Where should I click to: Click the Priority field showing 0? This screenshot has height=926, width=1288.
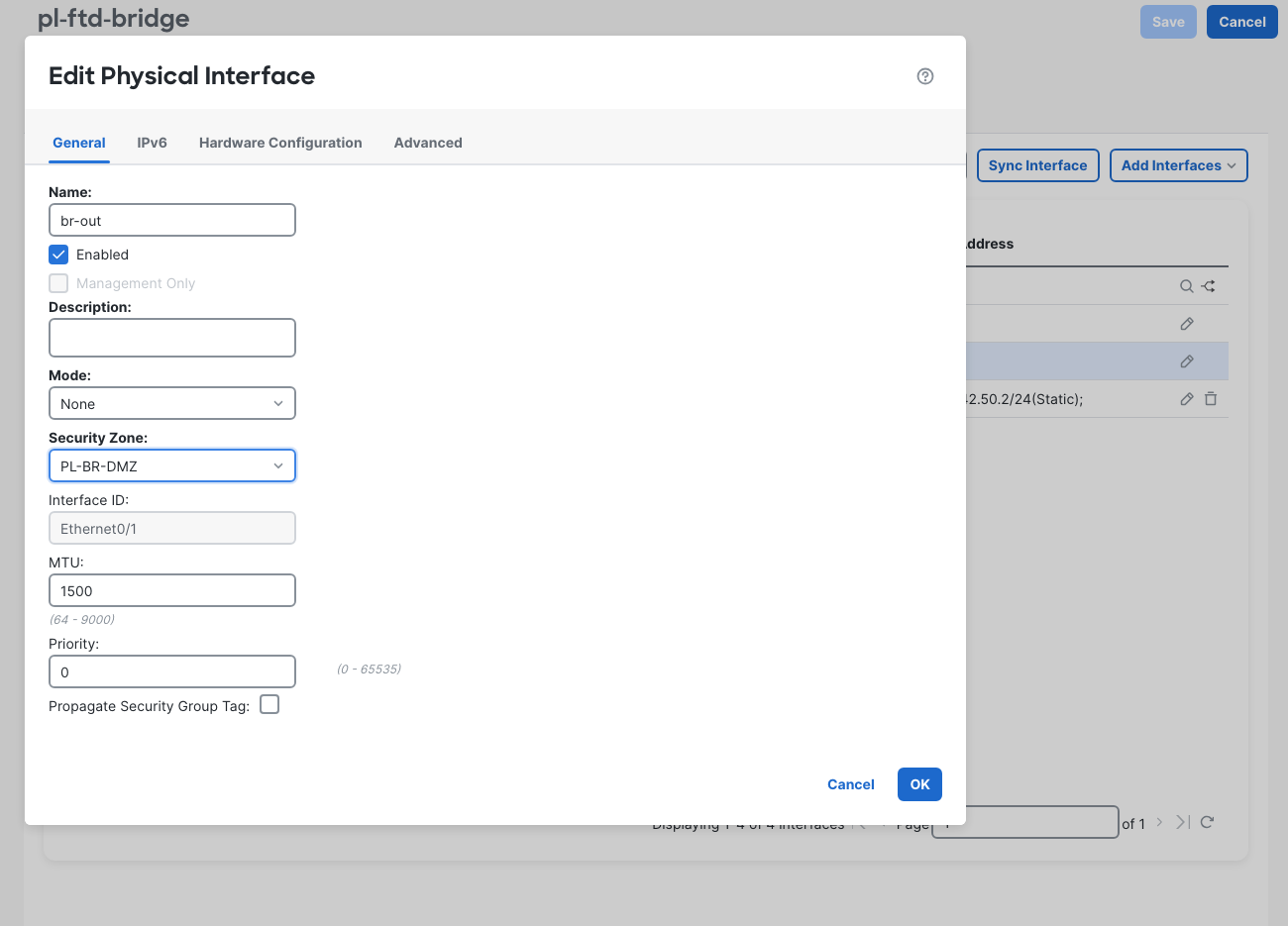[172, 671]
